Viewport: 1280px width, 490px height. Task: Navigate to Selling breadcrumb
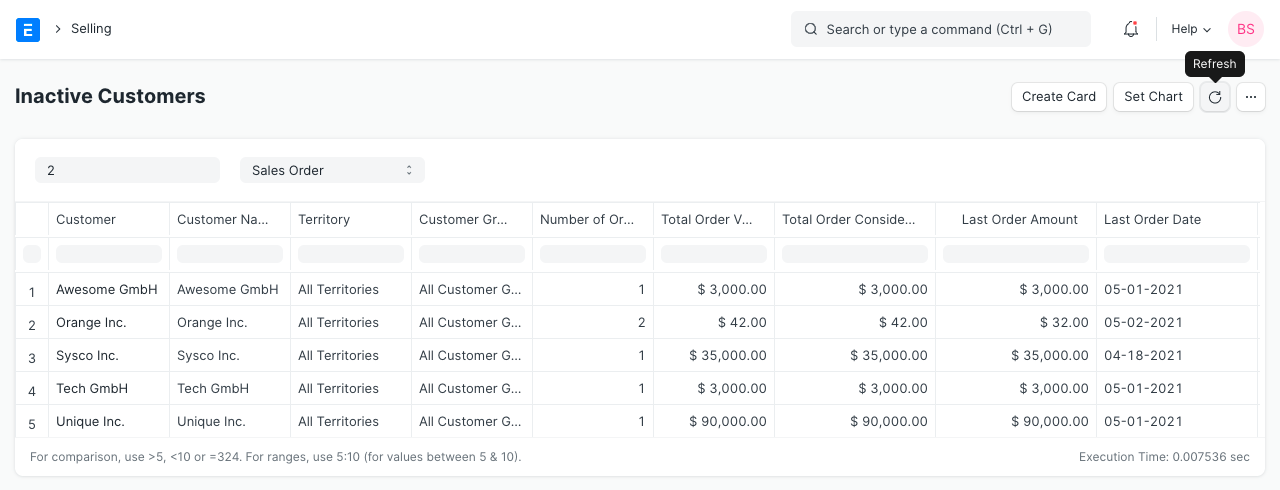pos(91,29)
